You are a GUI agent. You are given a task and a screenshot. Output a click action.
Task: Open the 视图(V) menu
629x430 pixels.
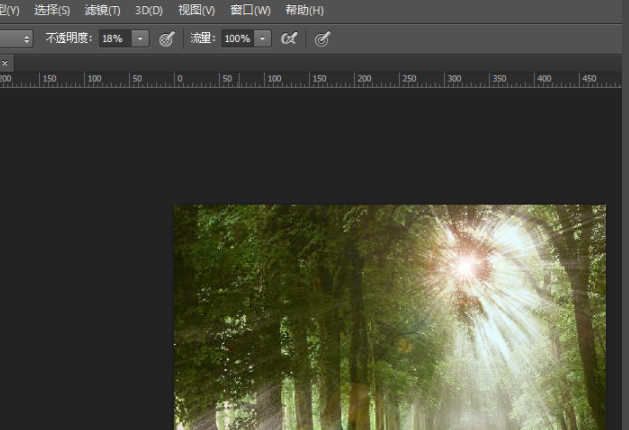click(196, 10)
